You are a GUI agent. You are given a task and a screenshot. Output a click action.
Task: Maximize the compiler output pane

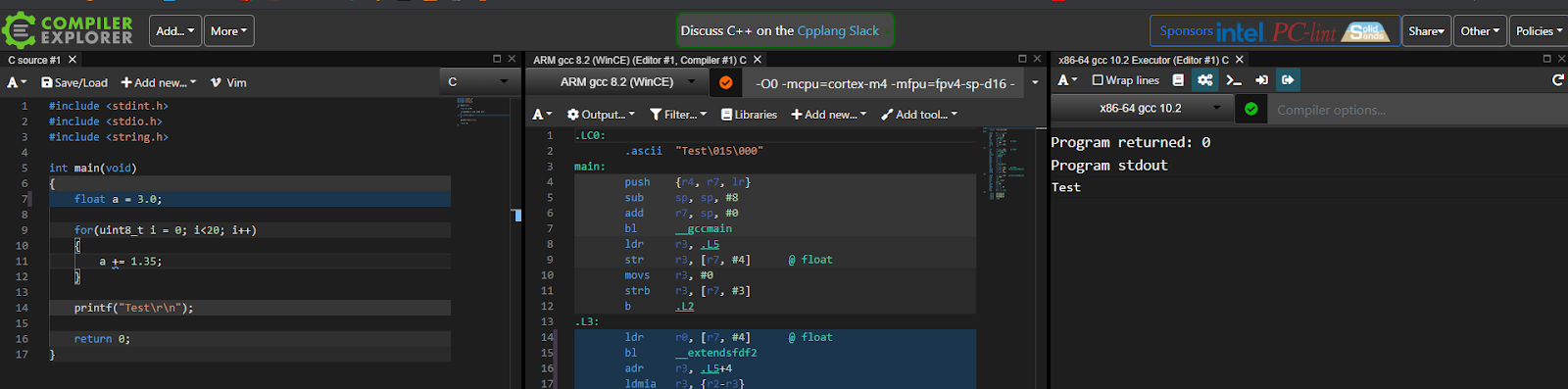click(x=1022, y=59)
